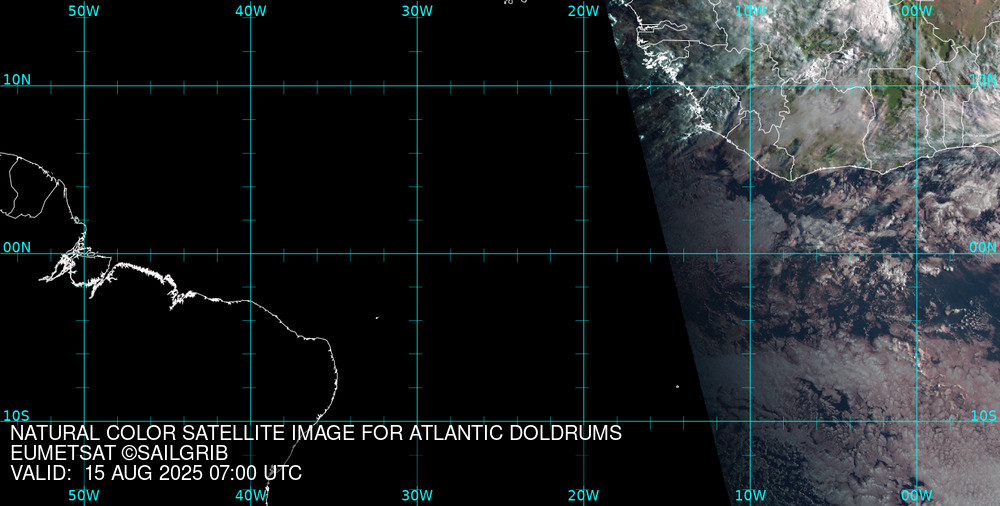1000x506 pixels.
Task: Click the 40W label at top
Action: tap(251, 11)
